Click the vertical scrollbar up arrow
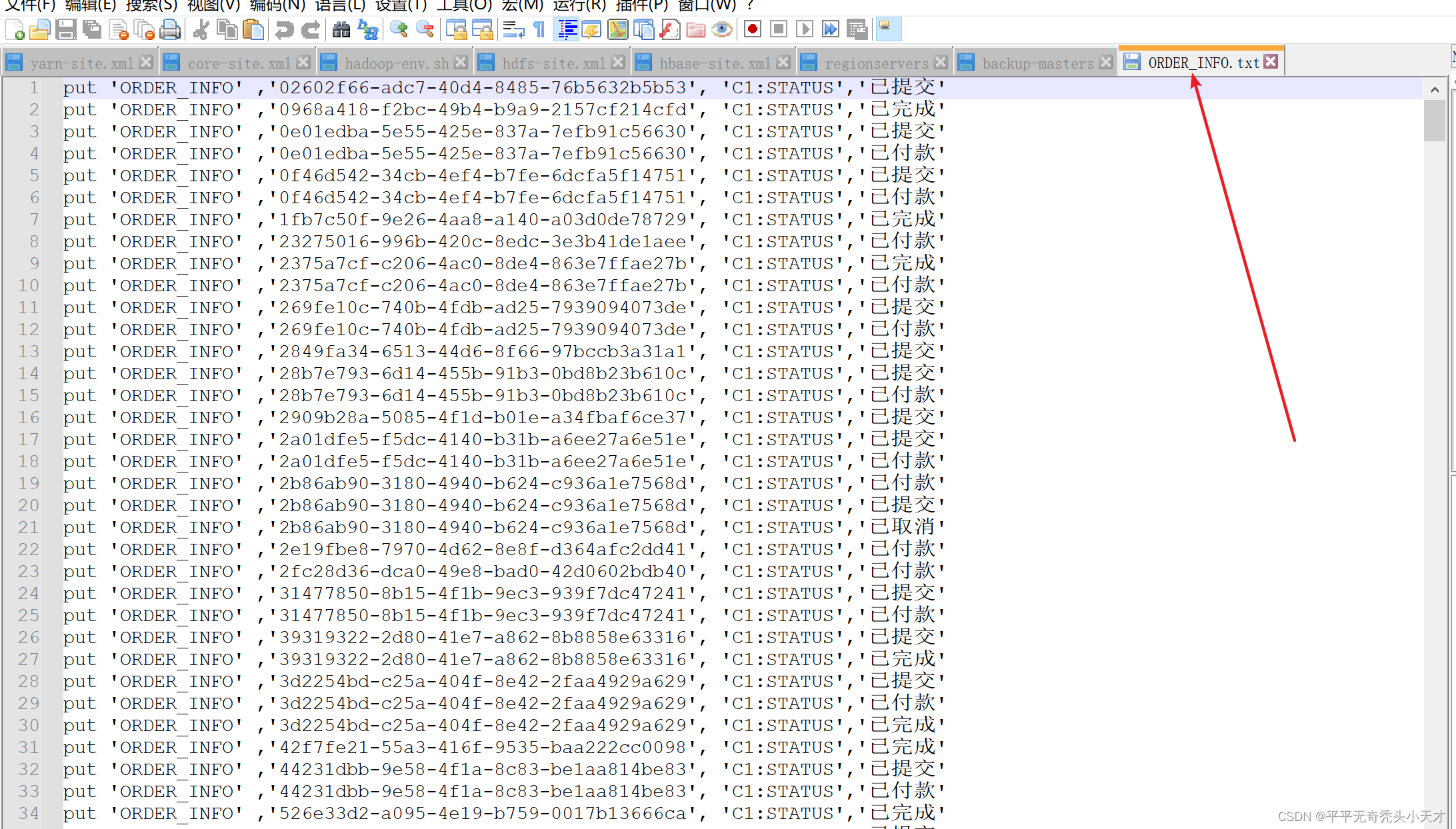 pos(1435,89)
